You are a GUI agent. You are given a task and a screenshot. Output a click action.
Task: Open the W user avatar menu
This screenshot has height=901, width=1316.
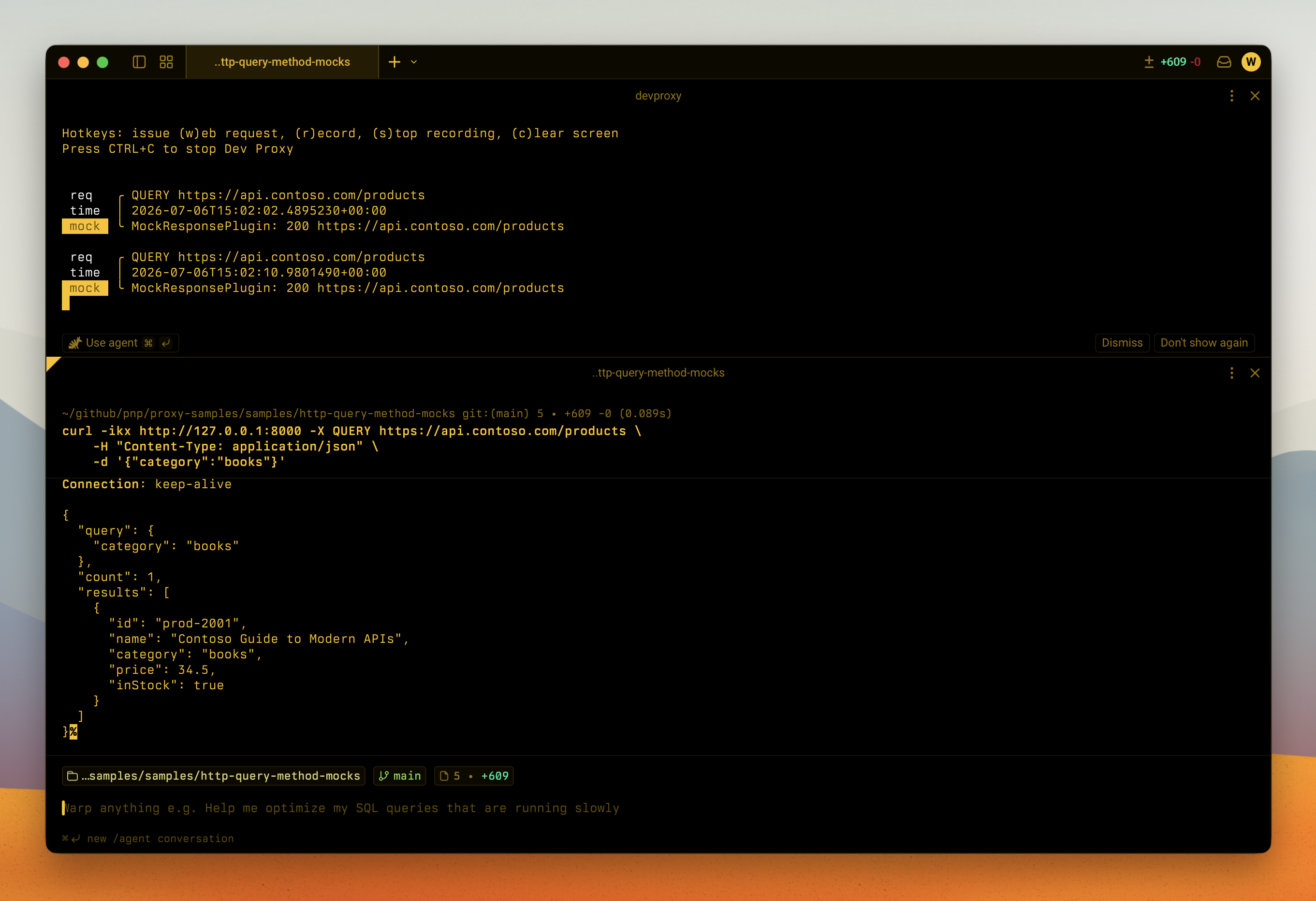tap(1251, 62)
